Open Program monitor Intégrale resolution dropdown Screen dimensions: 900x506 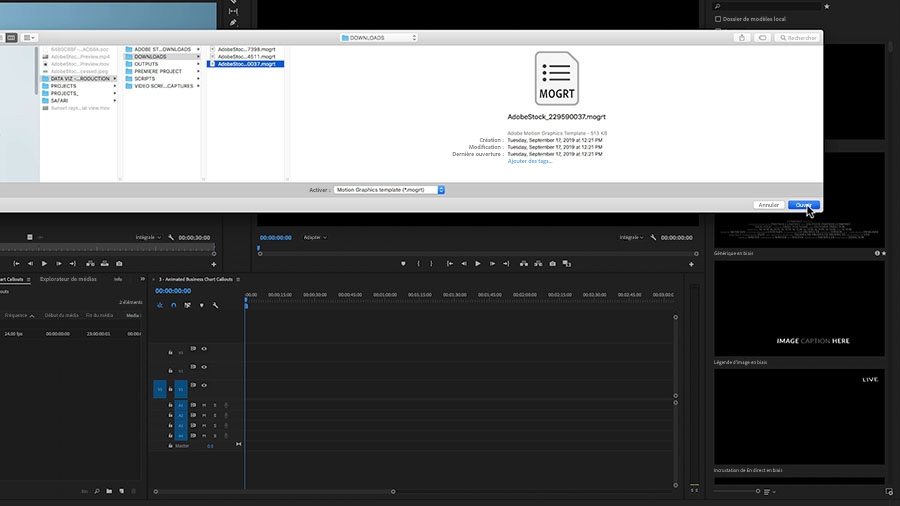[x=631, y=238]
